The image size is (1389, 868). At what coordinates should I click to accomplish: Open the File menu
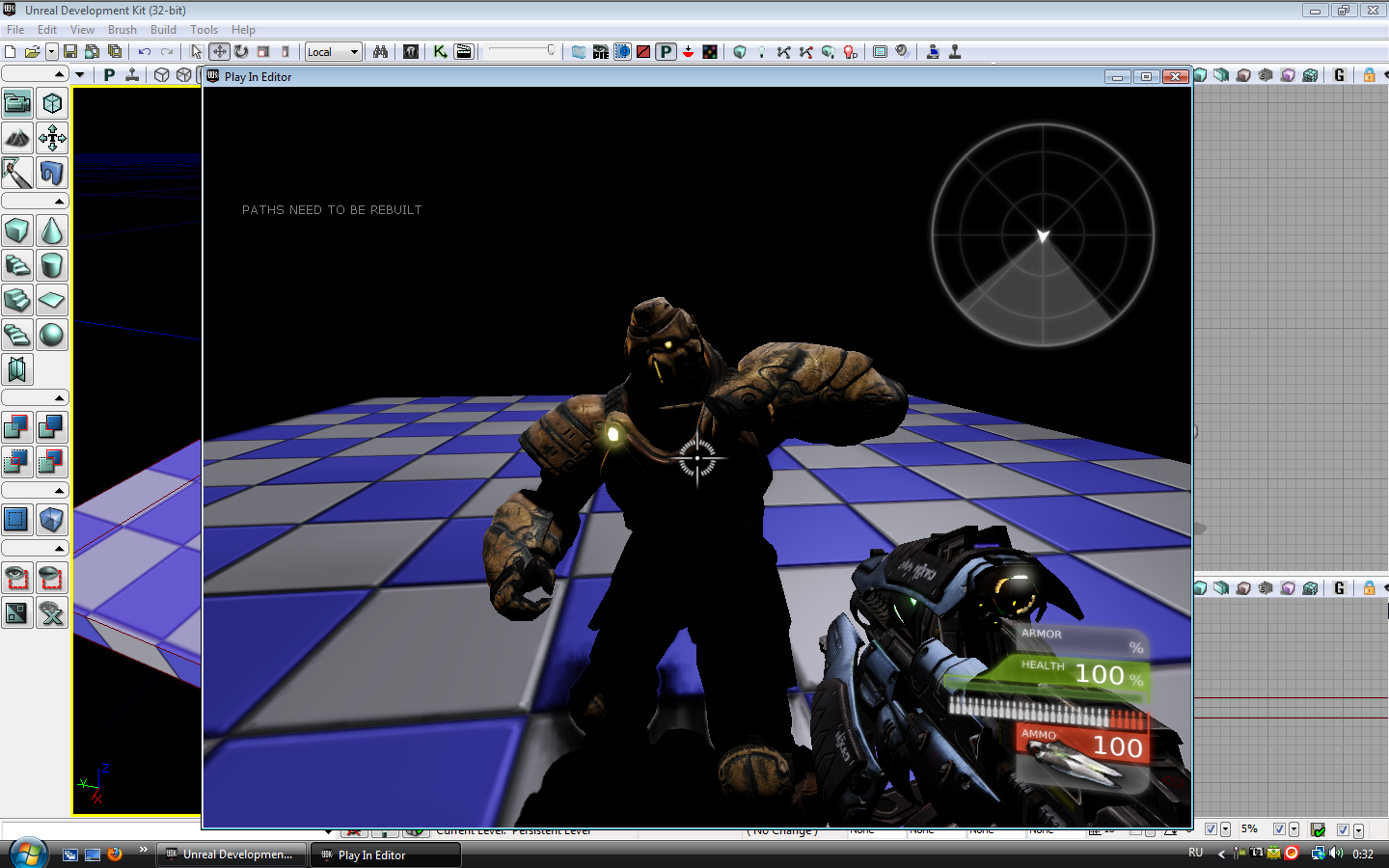(x=15, y=30)
